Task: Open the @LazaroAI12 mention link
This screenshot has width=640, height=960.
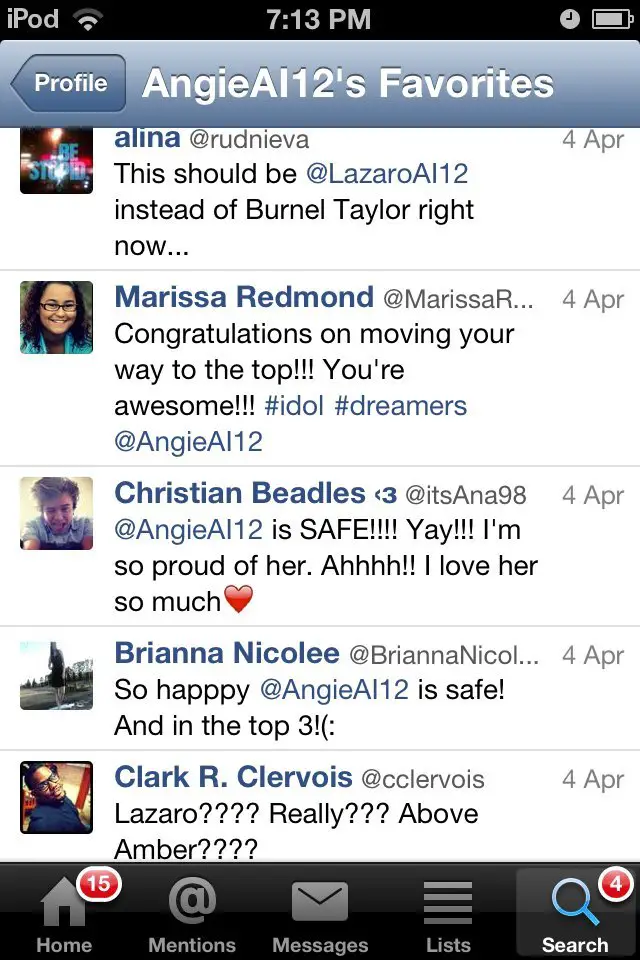Action: 387,173
